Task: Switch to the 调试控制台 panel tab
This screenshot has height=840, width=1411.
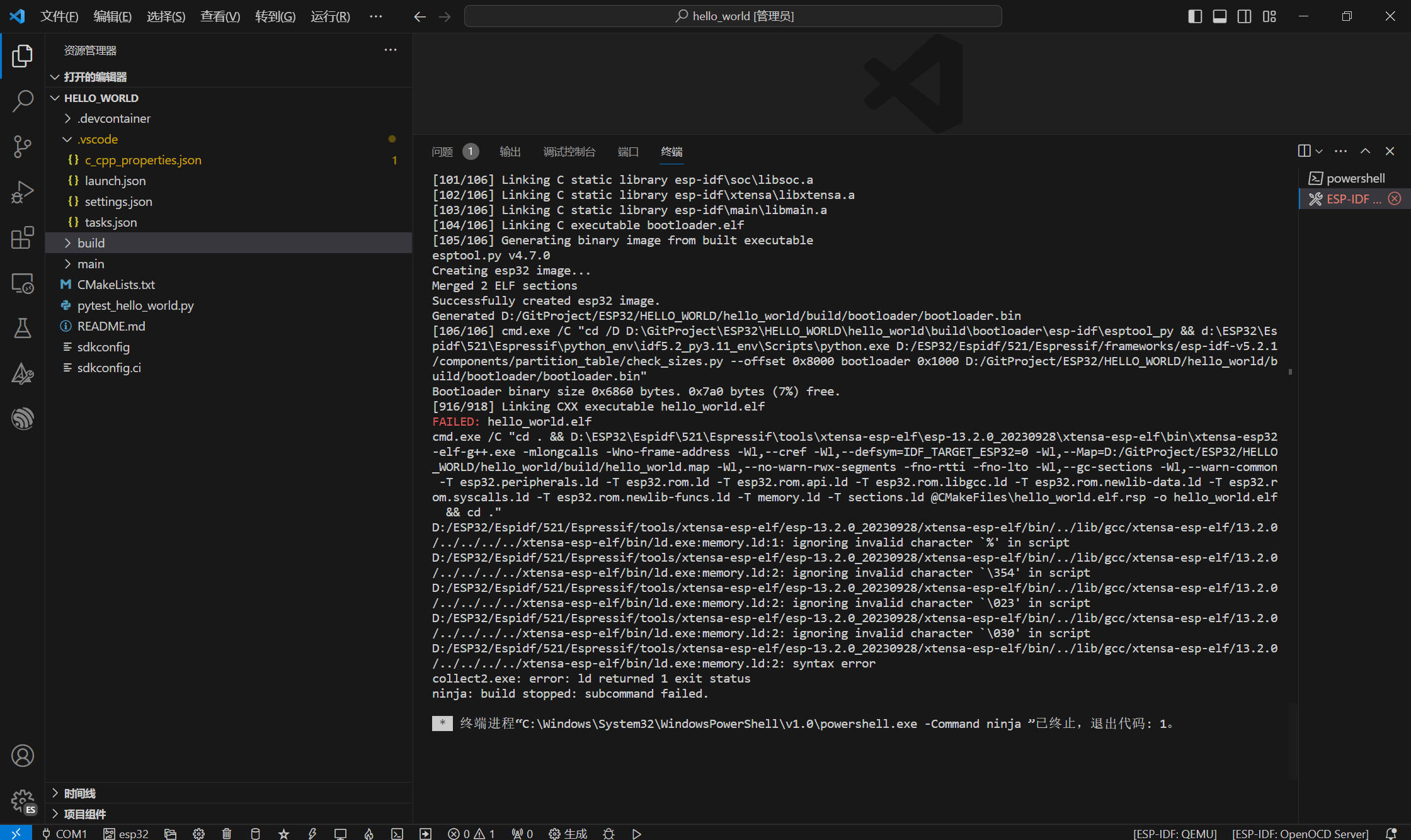Action: (569, 152)
